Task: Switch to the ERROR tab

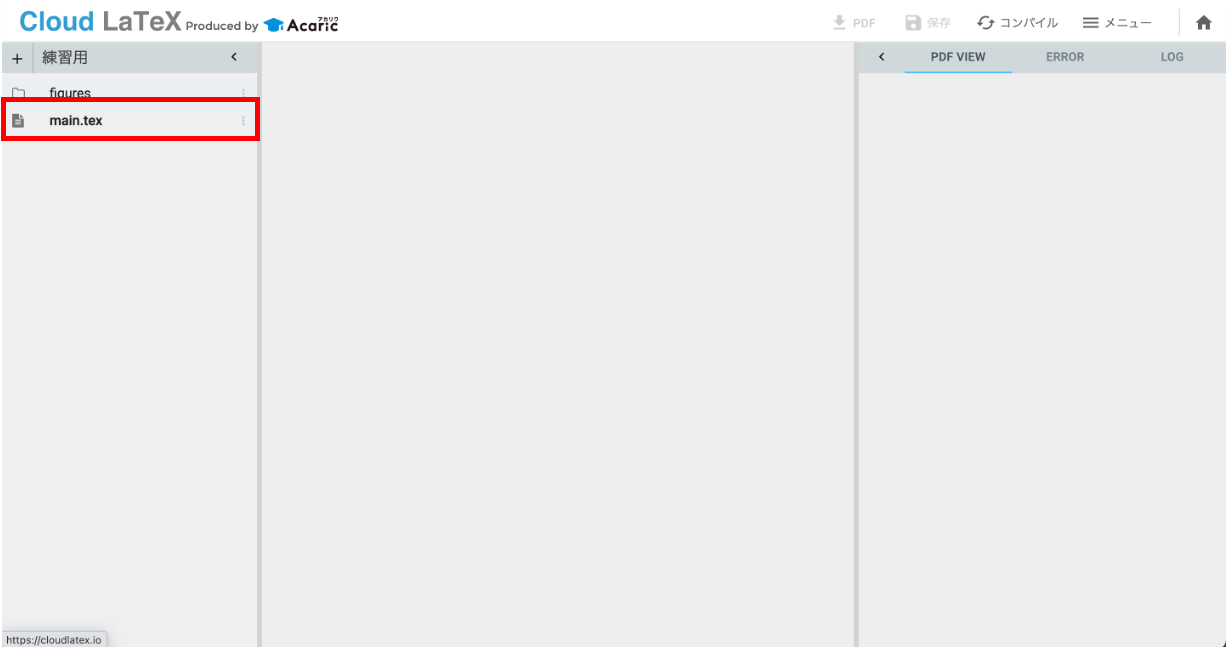Action: tap(1064, 57)
